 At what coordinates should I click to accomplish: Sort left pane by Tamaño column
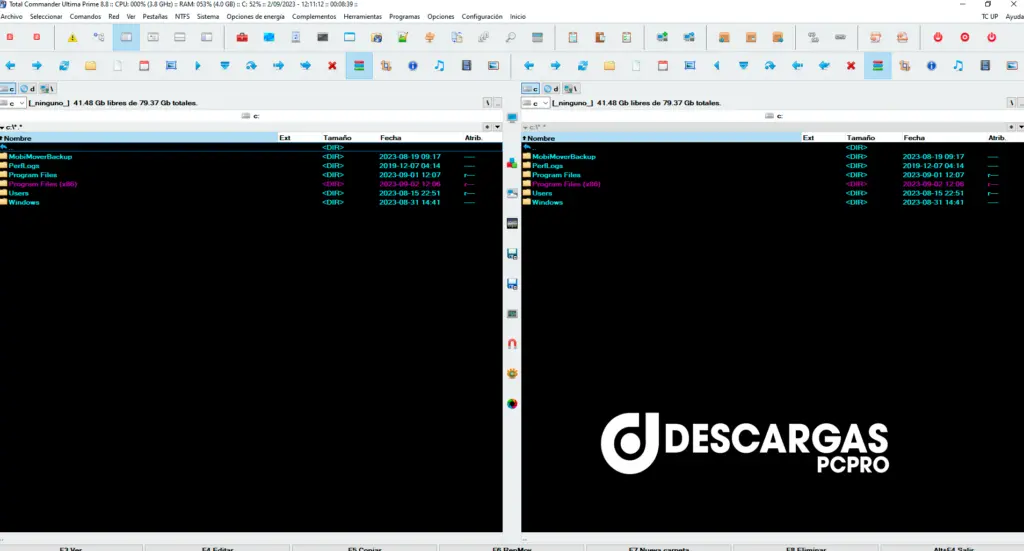337,138
